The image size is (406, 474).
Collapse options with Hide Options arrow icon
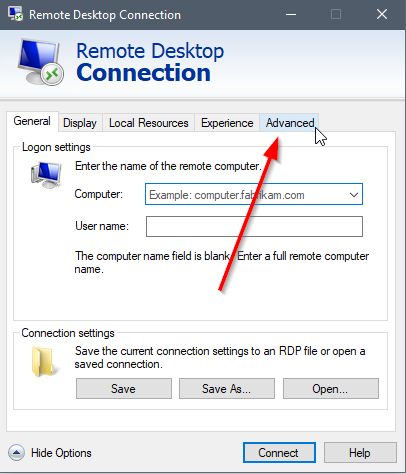tap(16, 453)
